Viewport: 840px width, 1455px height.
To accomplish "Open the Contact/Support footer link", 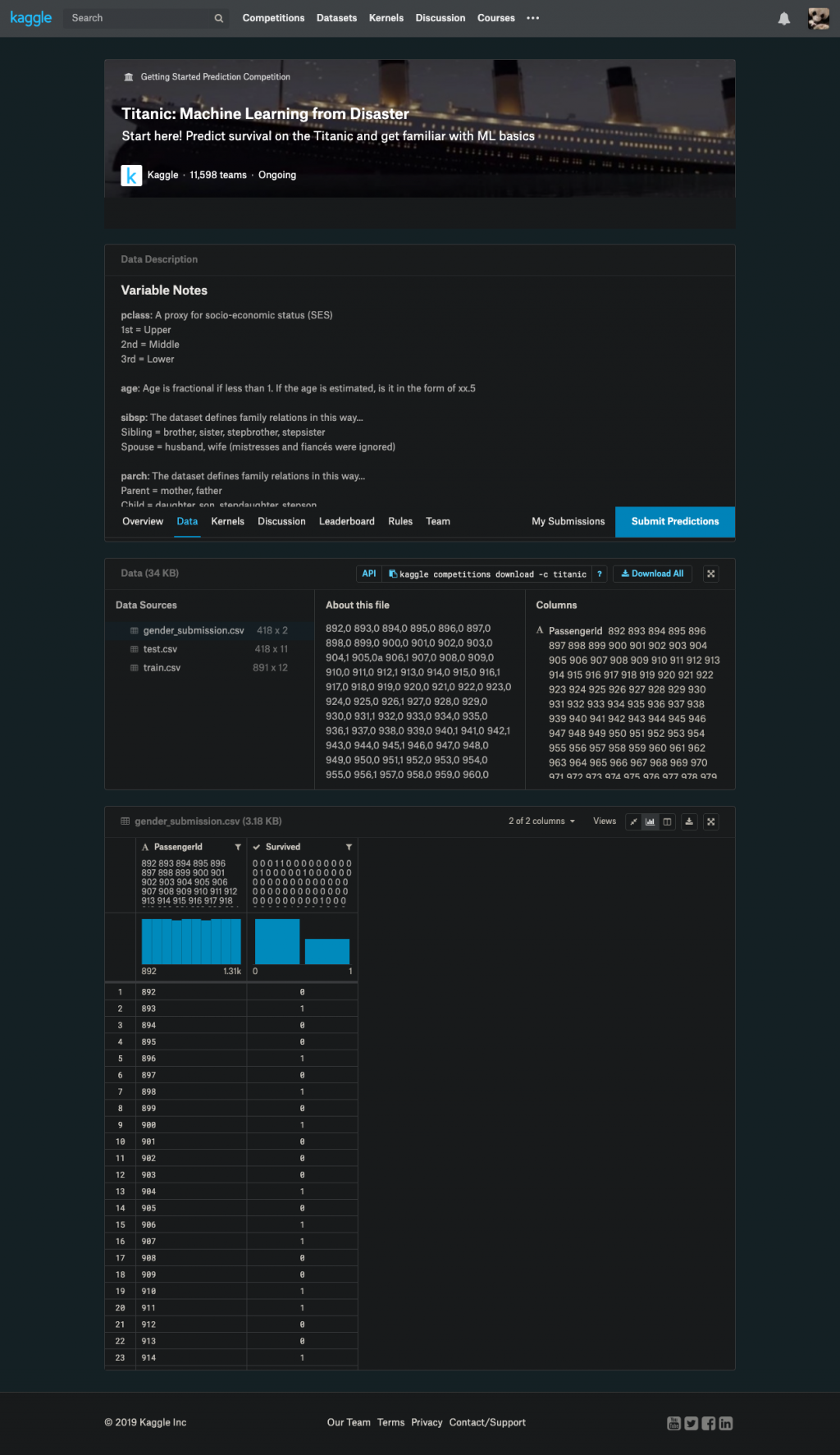I will (487, 1423).
